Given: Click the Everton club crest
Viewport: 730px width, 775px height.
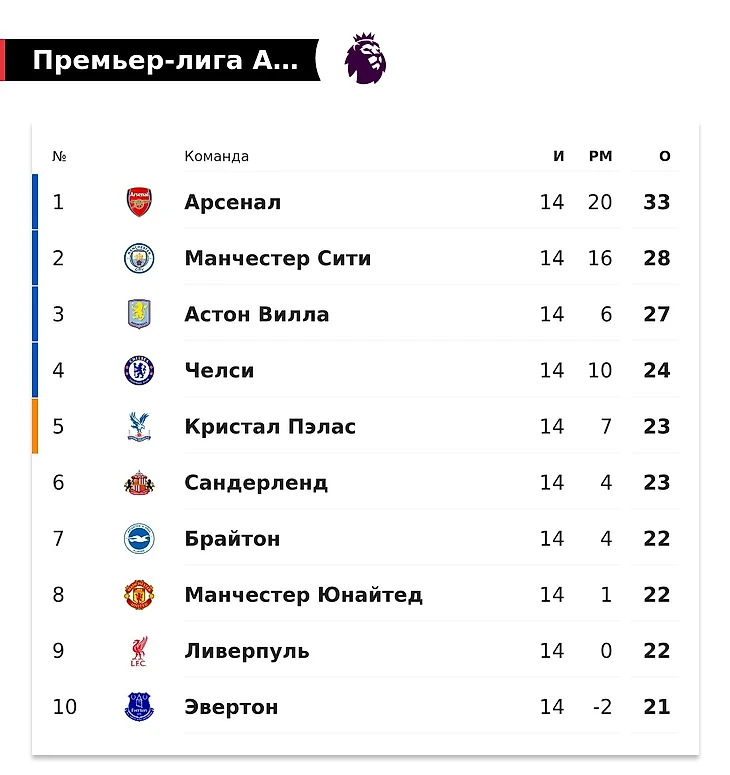Looking at the screenshot, I should (x=139, y=707).
